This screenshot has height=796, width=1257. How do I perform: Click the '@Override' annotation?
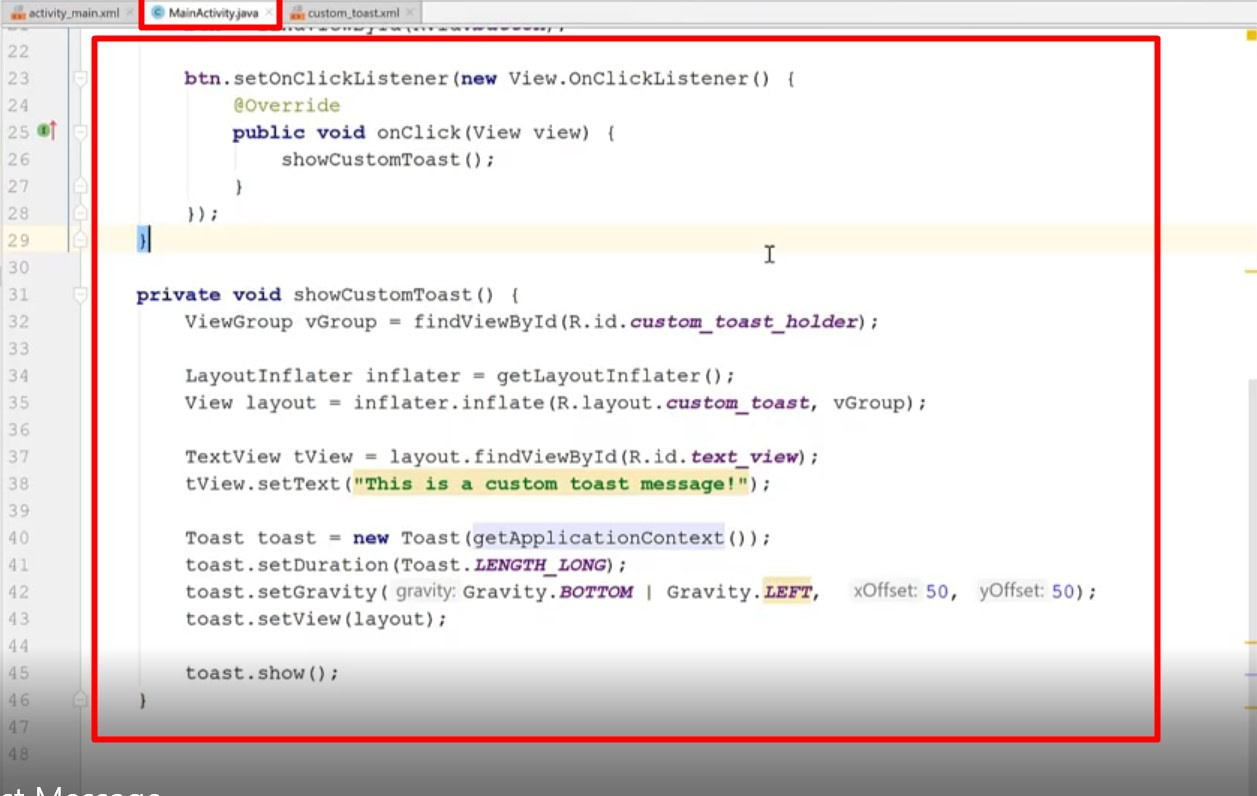pos(286,105)
